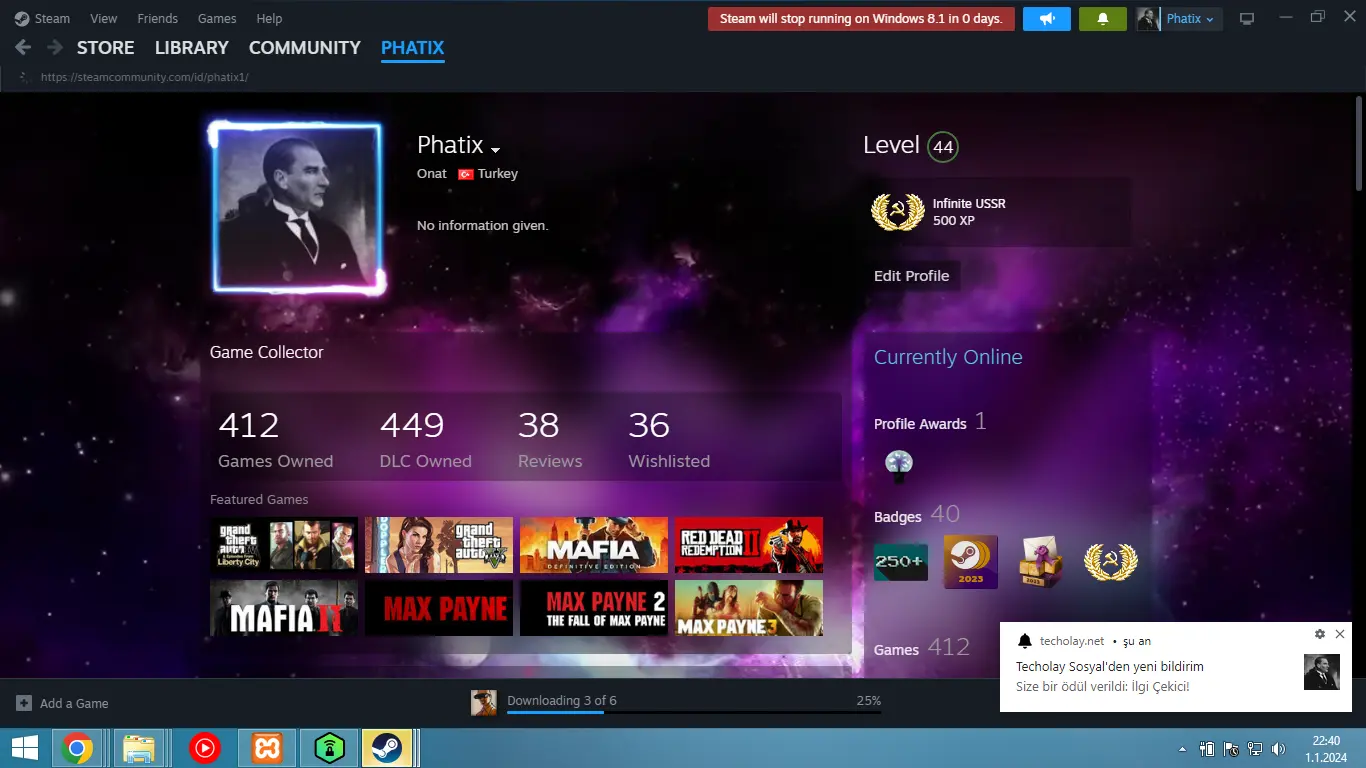Screen dimensions: 1366x768
Task: Switch to the COMMUNITY tab
Action: [304, 47]
